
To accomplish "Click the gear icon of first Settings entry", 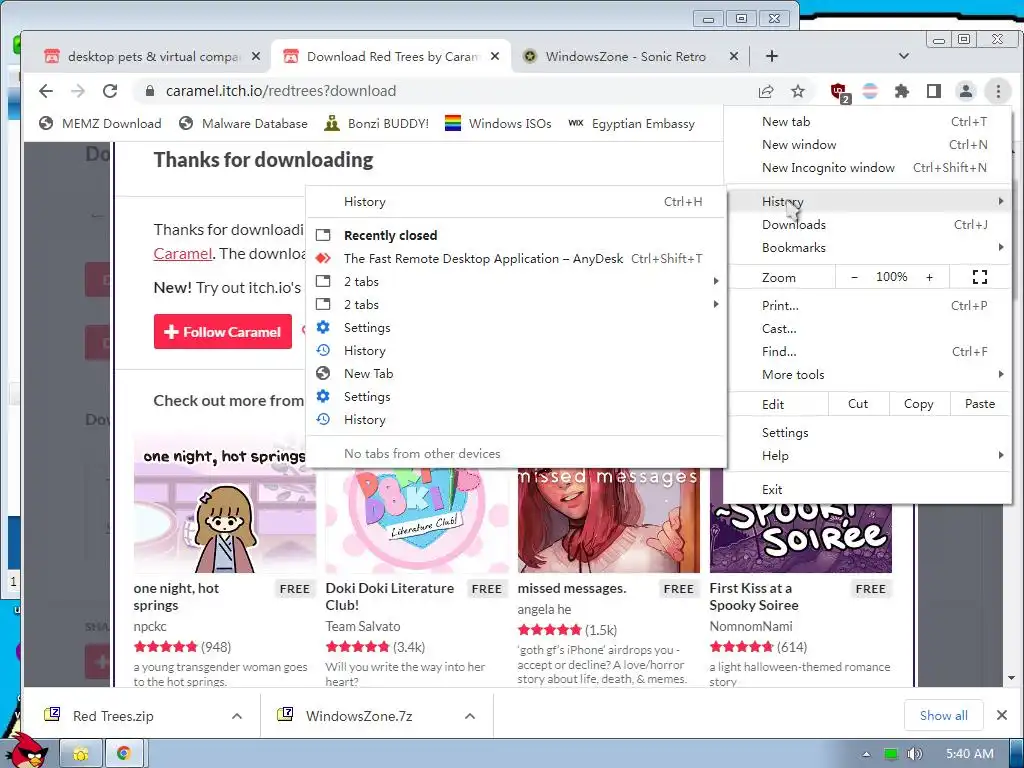I will (323, 327).
